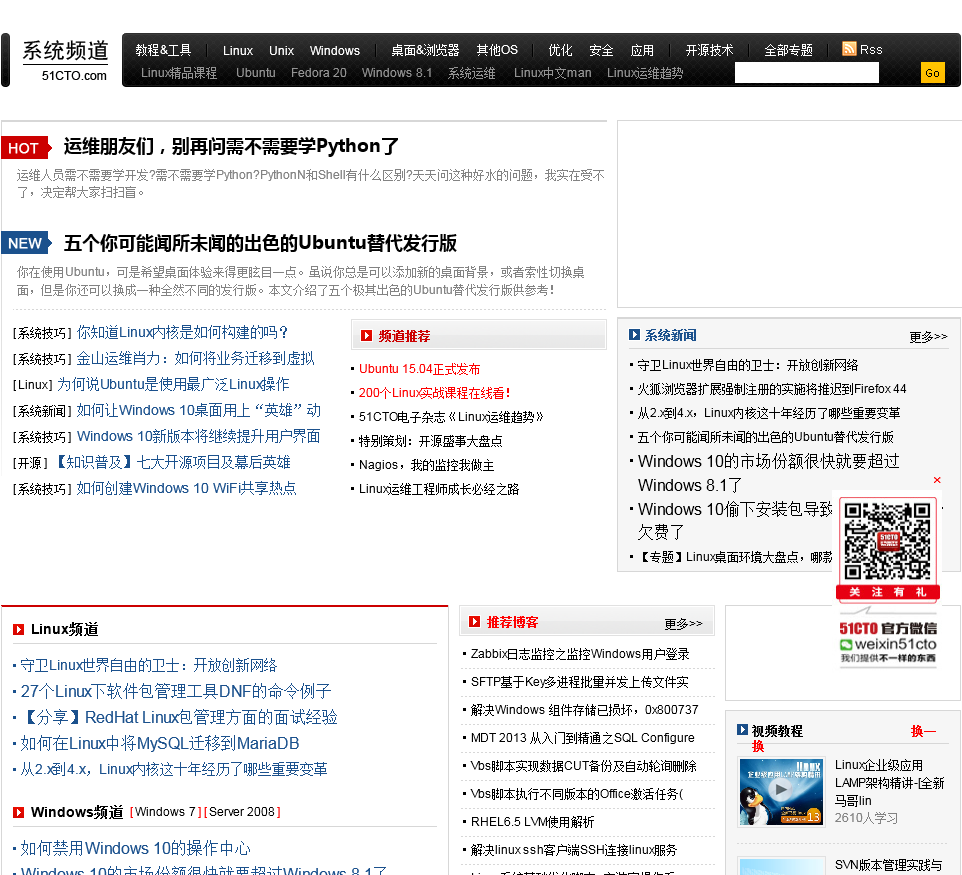Open the Windows navigation menu item

(334, 50)
